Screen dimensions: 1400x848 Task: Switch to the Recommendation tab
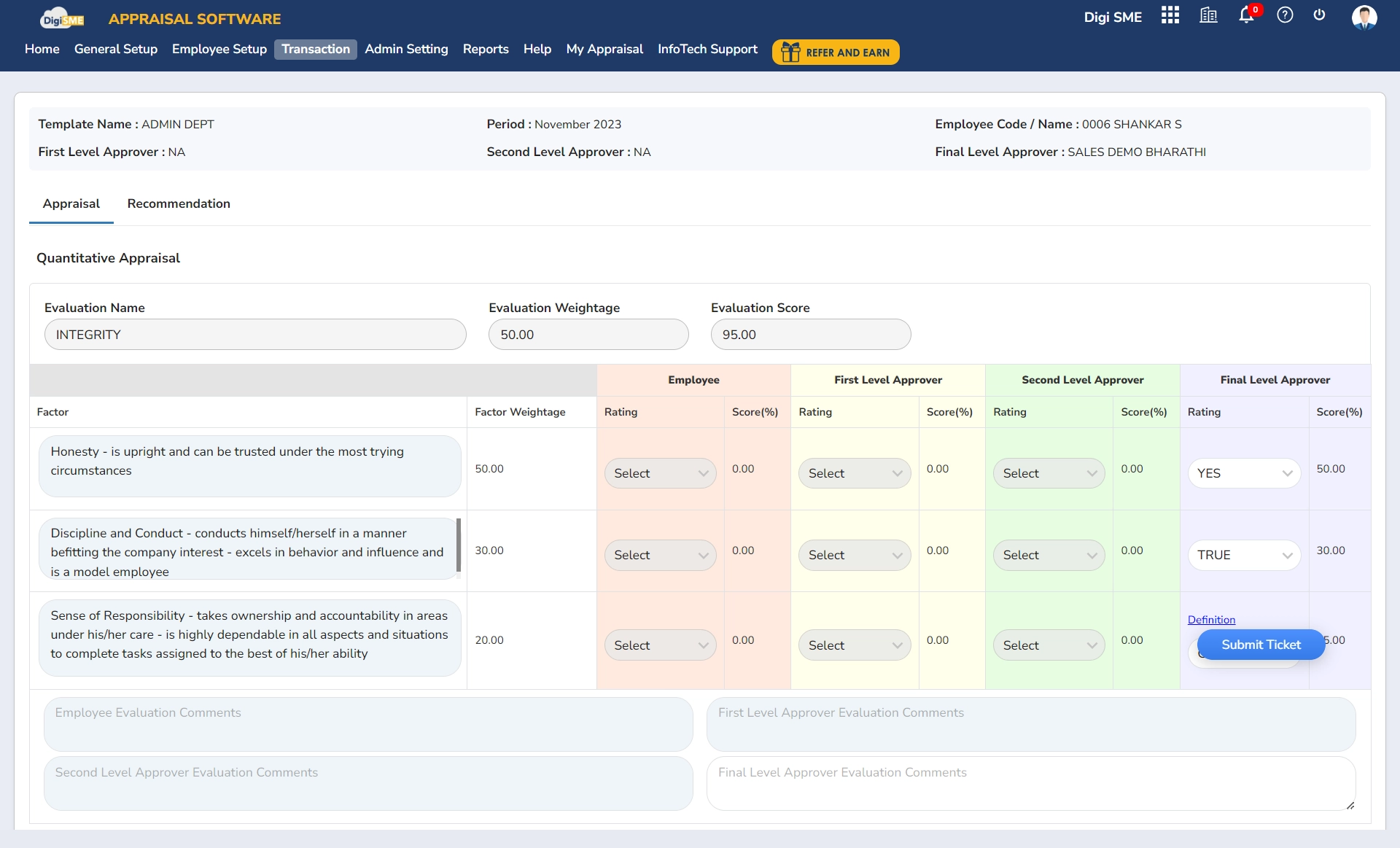pyautogui.click(x=179, y=204)
